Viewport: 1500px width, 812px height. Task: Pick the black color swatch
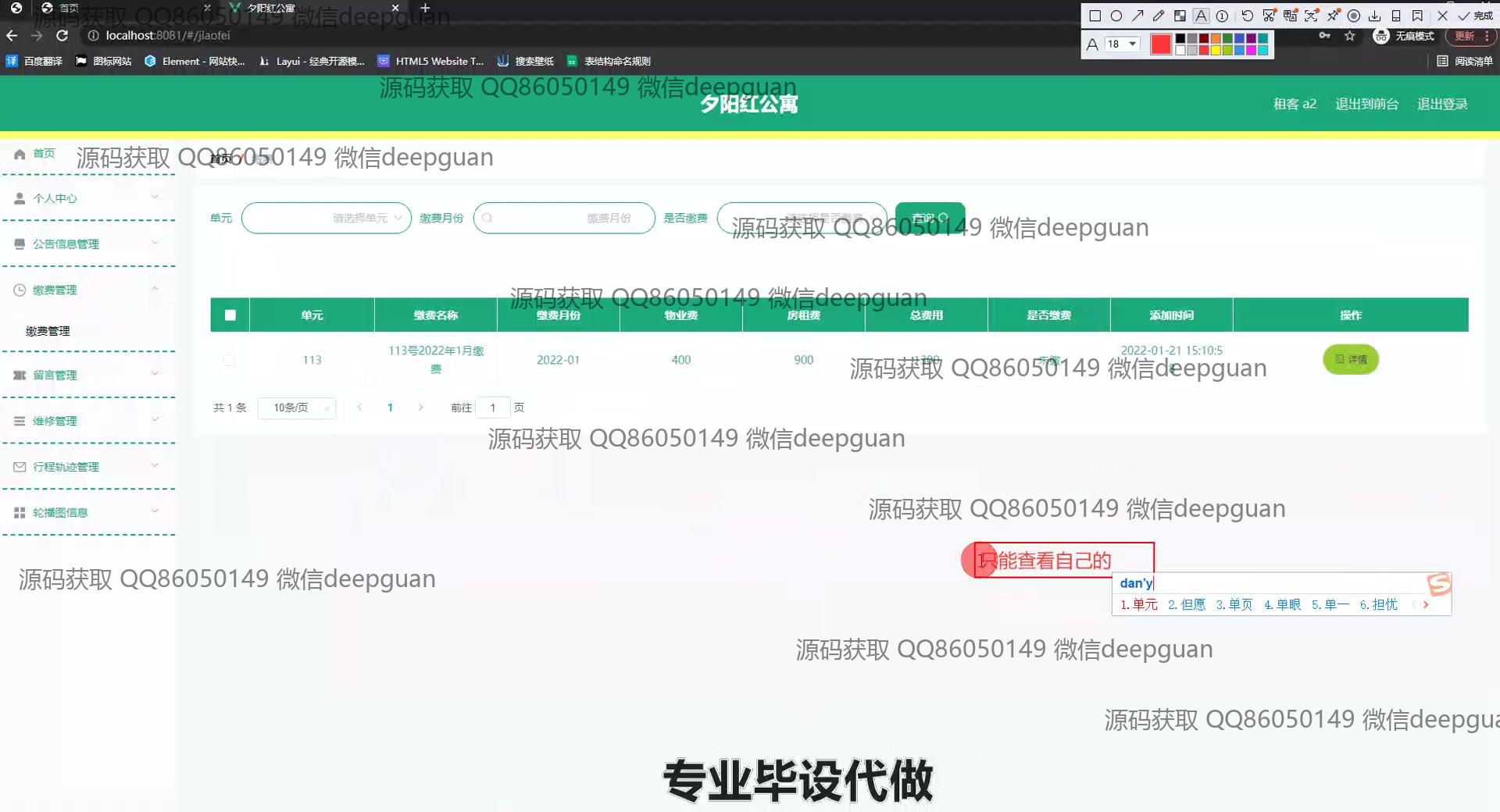point(1180,38)
